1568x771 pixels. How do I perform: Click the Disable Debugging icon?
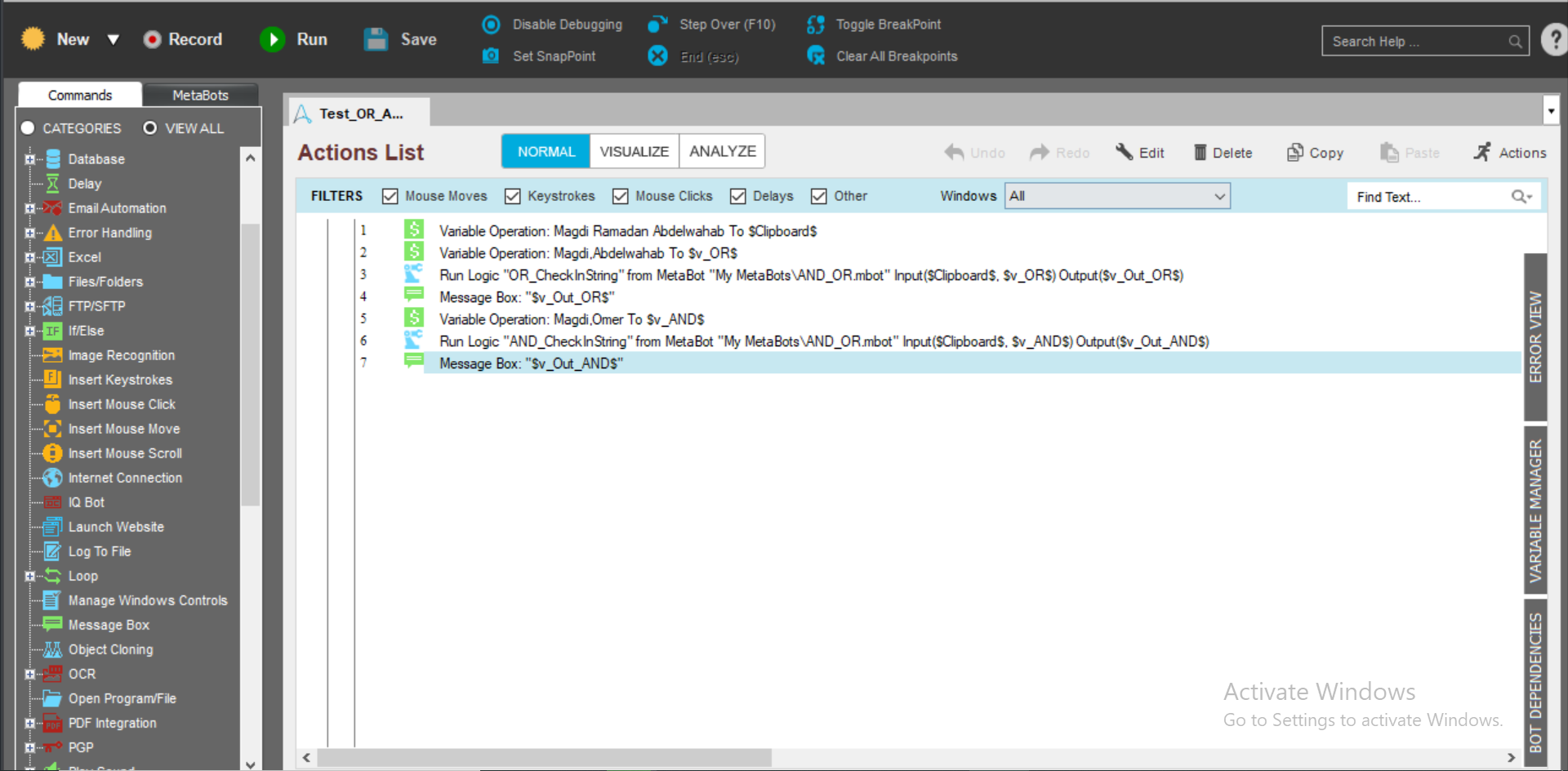click(x=491, y=25)
